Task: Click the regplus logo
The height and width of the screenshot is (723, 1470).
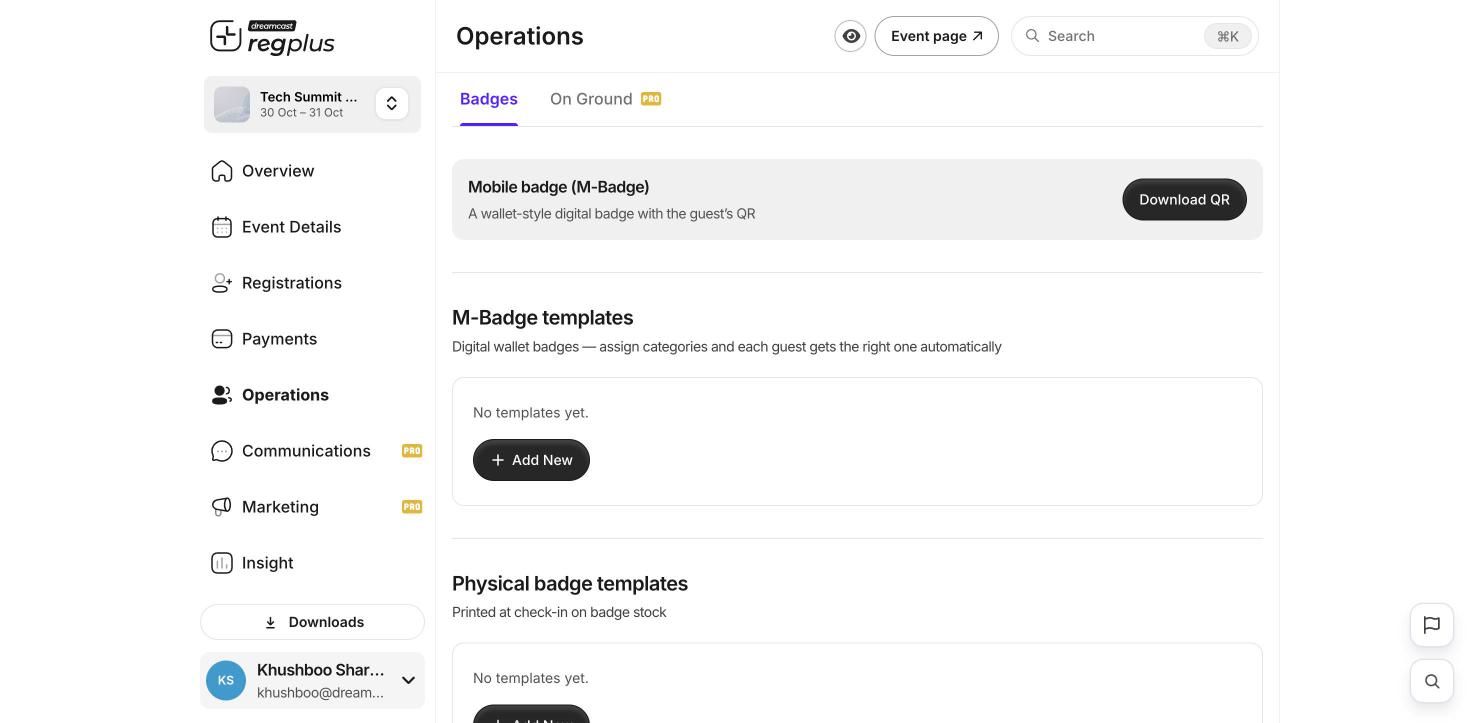Action: tap(272, 37)
